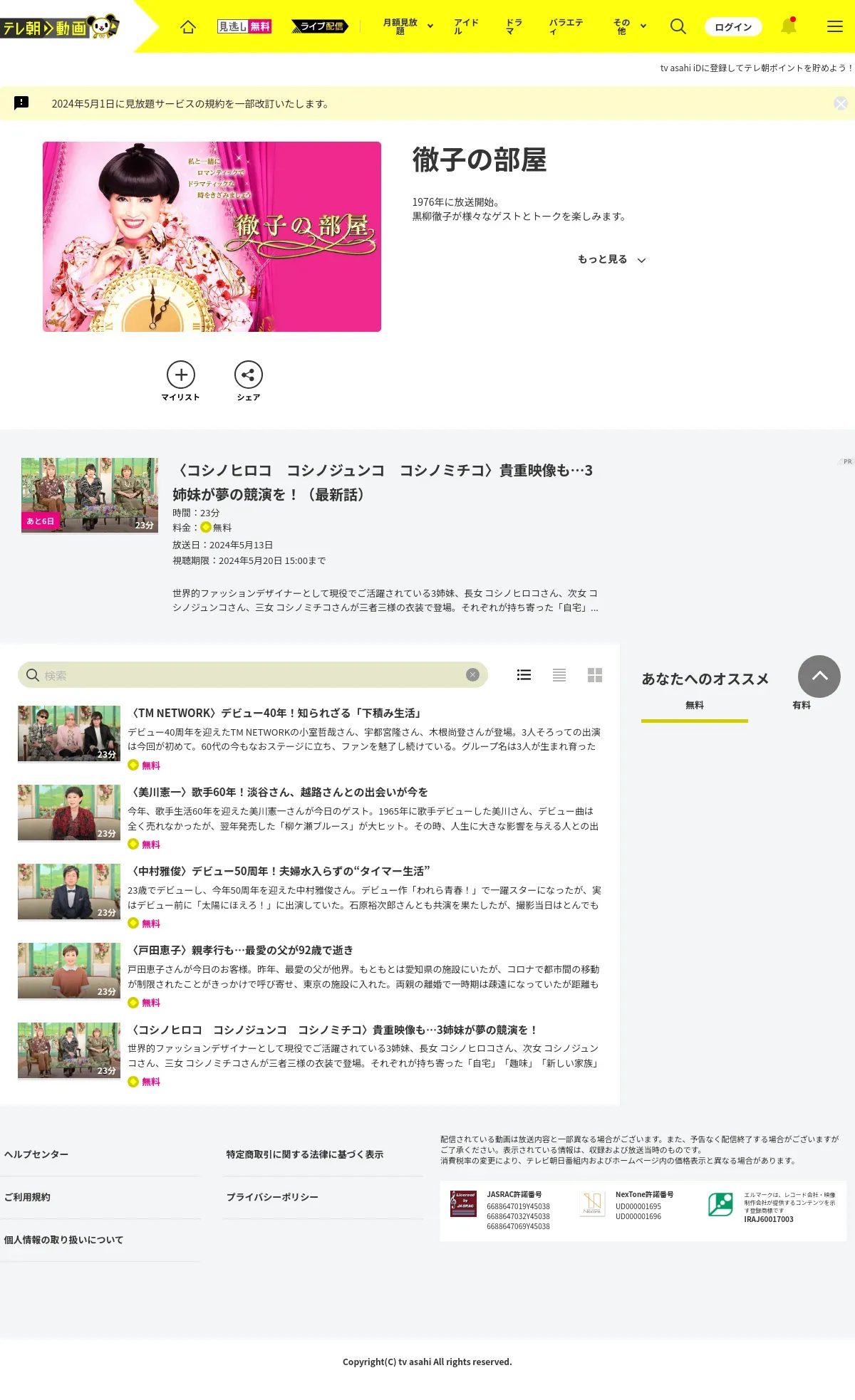Open 個人情報の取り扱いについて link

click(63, 1240)
